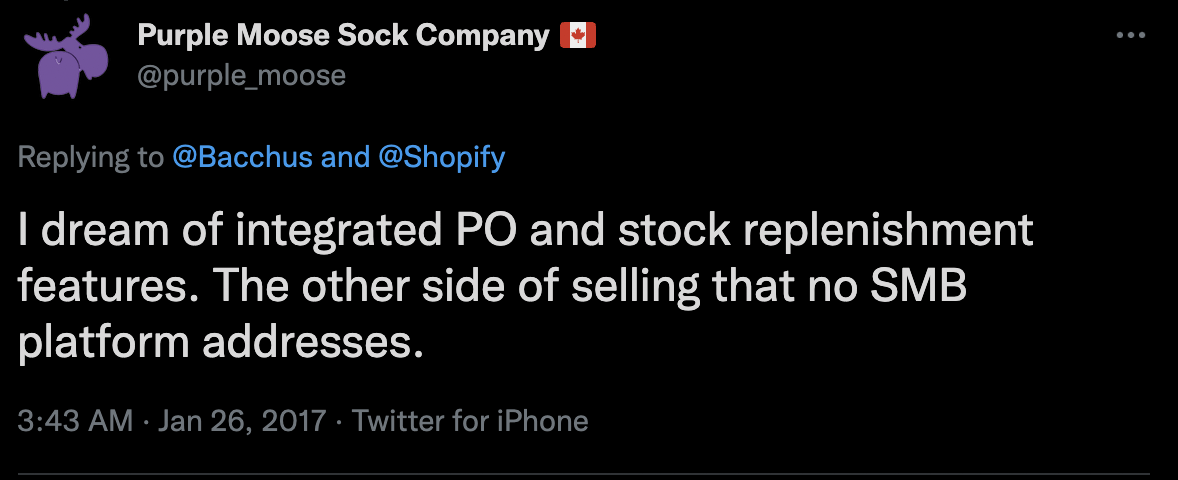The image size is (1178, 480).
Task: Click the purple moose profile avatar
Action: (x=66, y=57)
